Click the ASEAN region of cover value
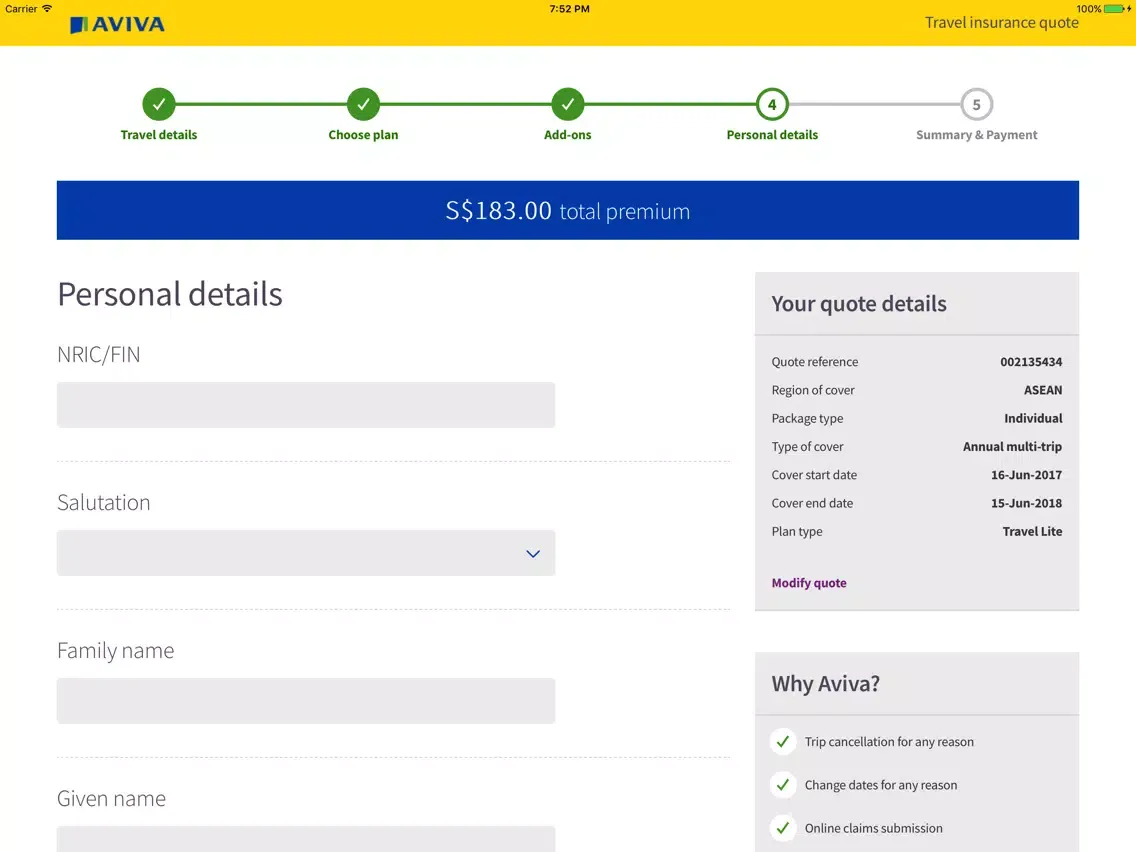1136x852 pixels. [x=1043, y=390]
